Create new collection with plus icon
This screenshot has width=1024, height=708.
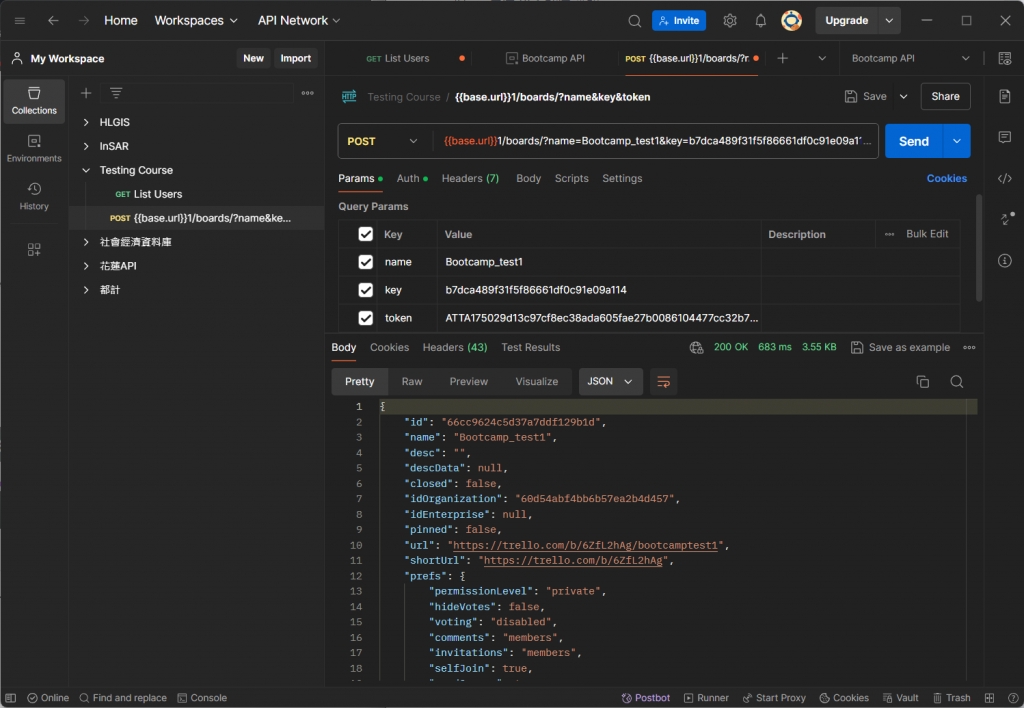pyautogui.click(x=86, y=93)
